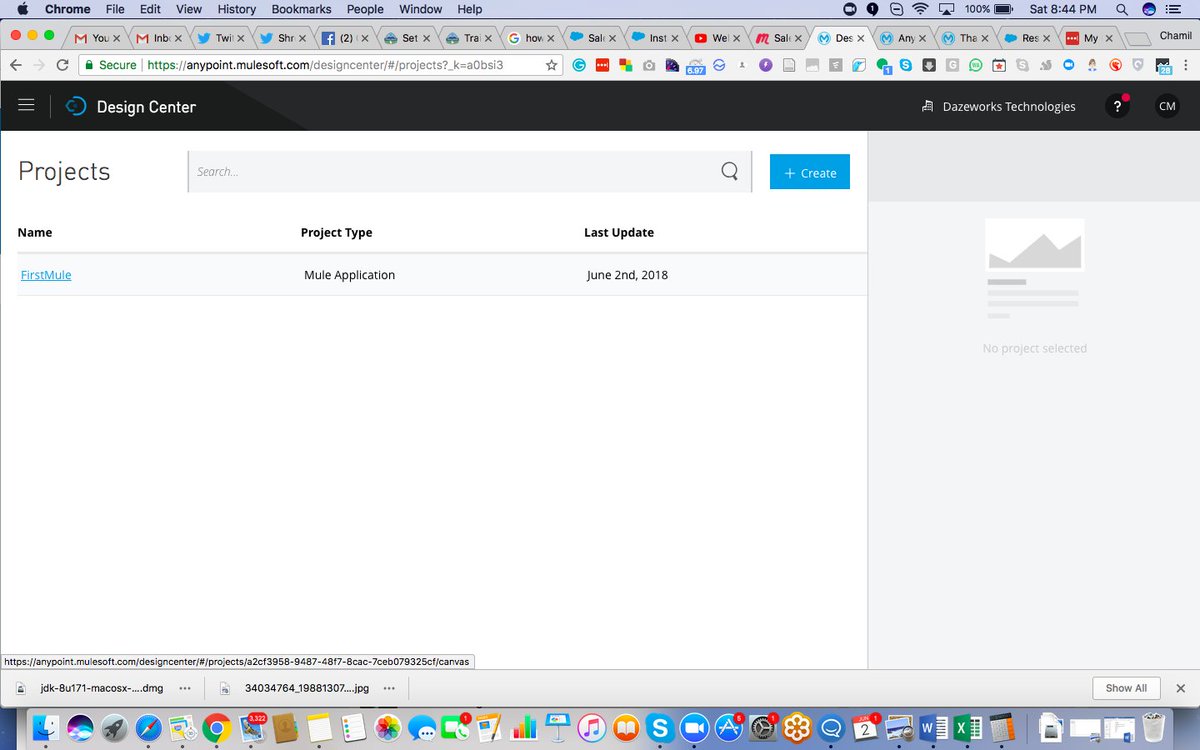Open options for the jdk-8u171 download
This screenshot has height=750, width=1200.
coord(185,688)
